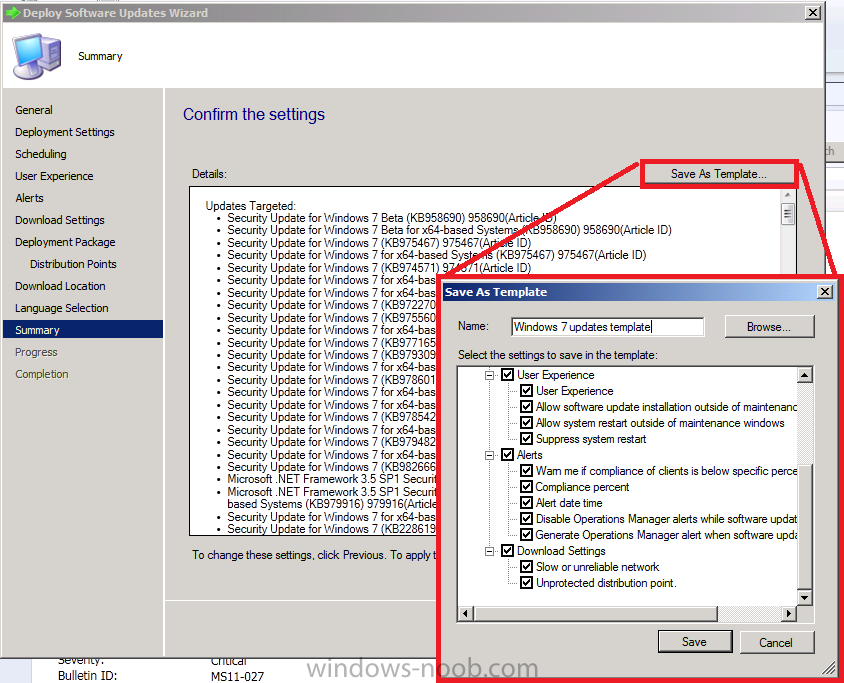844x683 pixels.
Task: Toggle Allow system restart outside maintenance windows
Action: coord(526,423)
